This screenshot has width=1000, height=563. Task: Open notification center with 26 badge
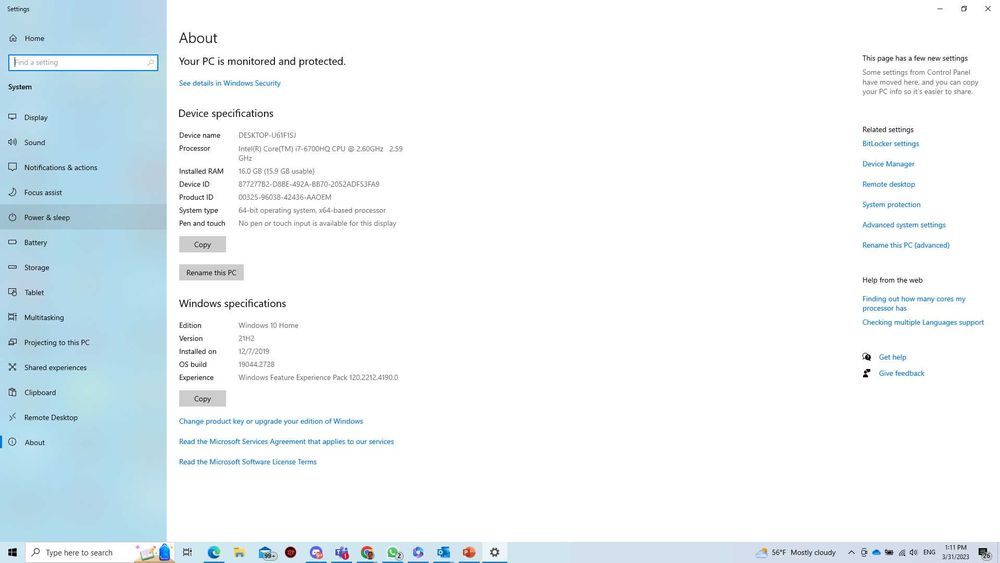[985, 553]
